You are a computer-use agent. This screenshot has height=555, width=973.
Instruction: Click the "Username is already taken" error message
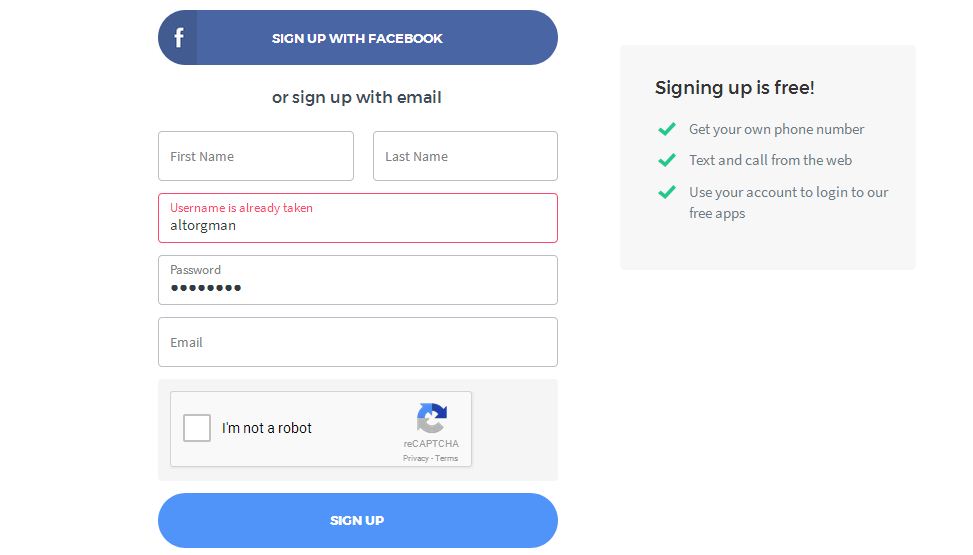coord(241,208)
